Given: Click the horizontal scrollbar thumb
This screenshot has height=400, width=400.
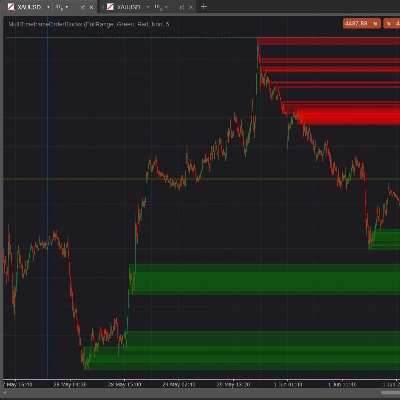Looking at the screenshot, I should tap(390, 393).
